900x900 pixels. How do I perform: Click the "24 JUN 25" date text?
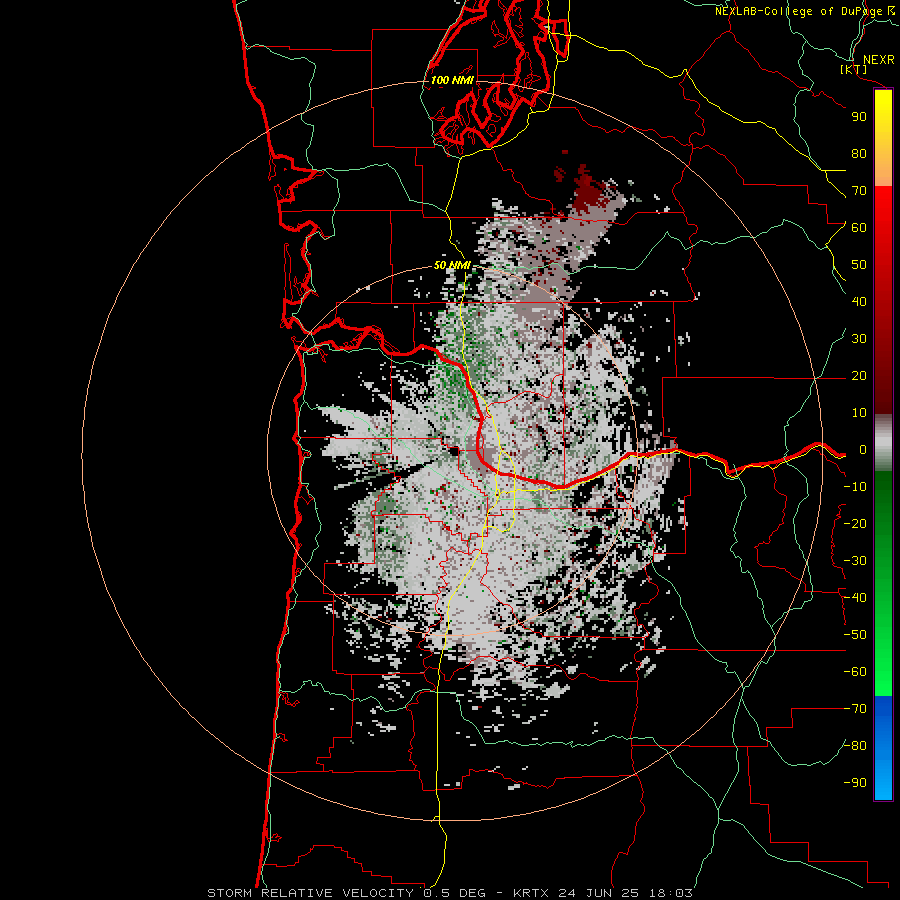click(x=597, y=893)
